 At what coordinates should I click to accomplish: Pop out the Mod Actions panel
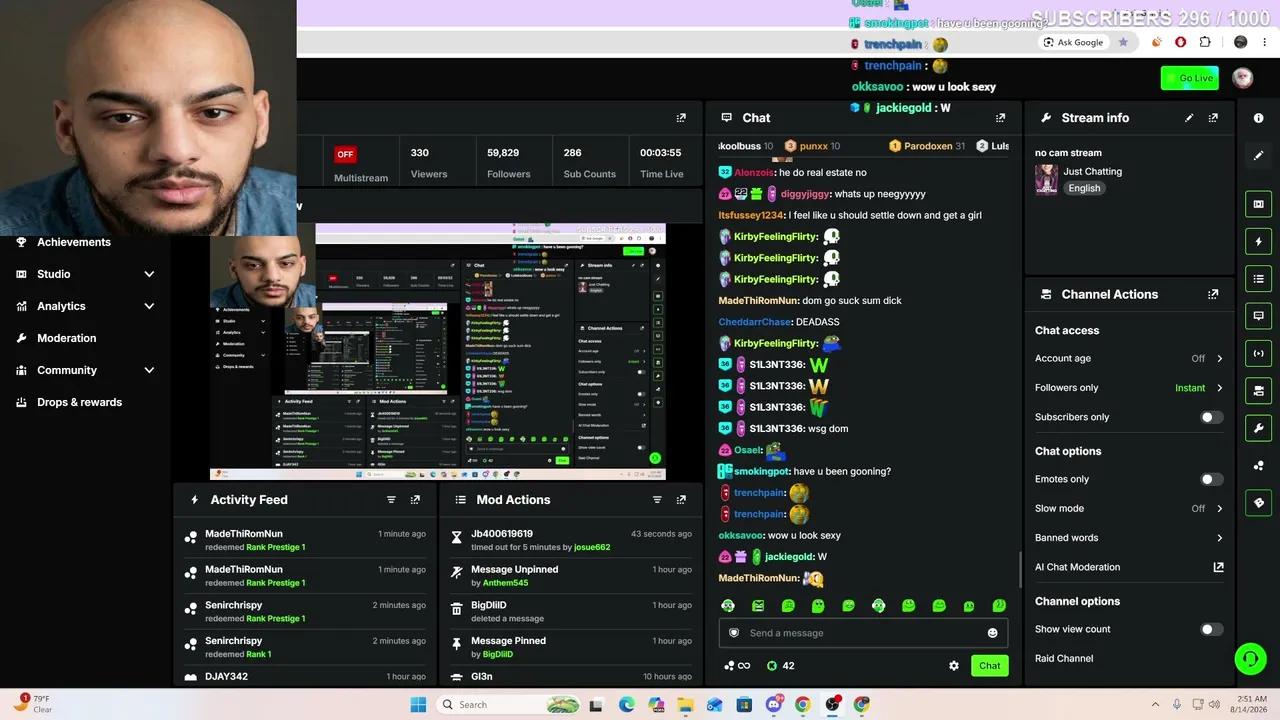681,500
